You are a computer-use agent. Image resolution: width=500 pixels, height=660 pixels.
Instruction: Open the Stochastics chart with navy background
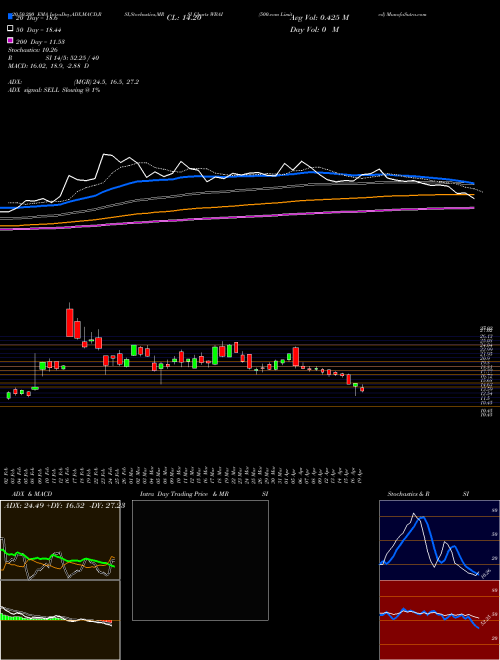(x=439, y=540)
